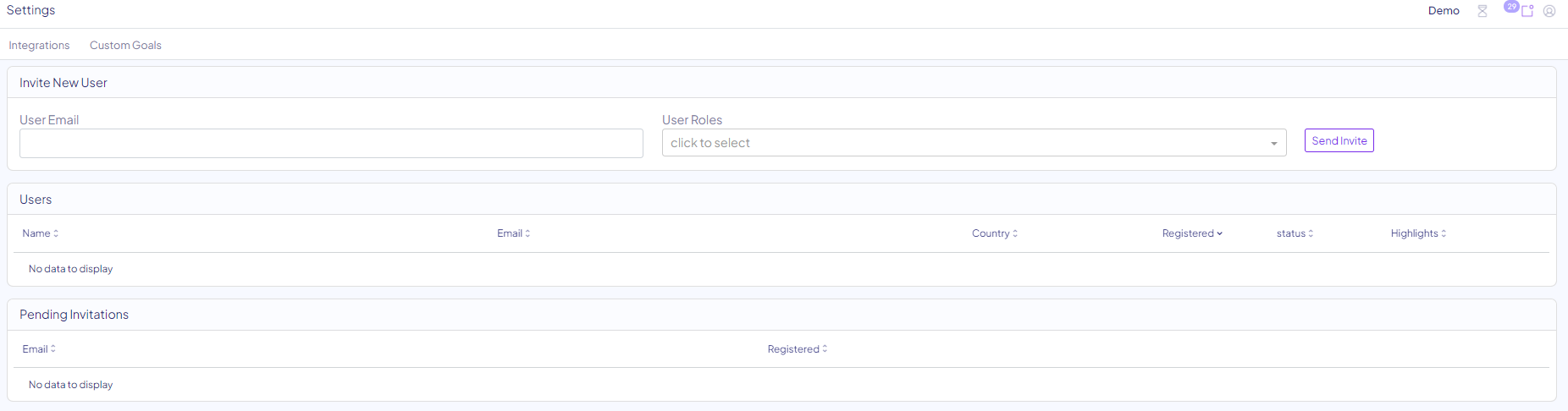Switch to the Integrations tab

click(x=39, y=46)
